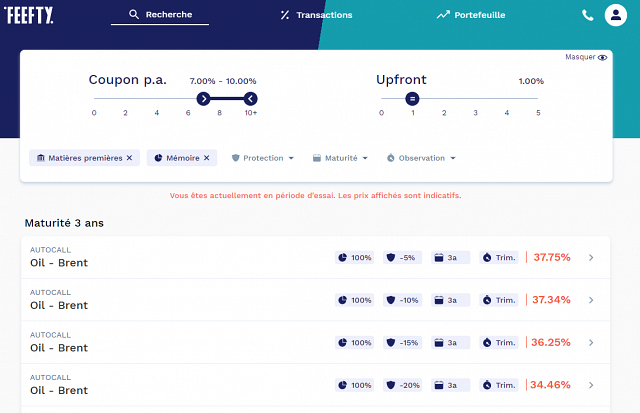Click the -5% protection shield badge
This screenshot has height=413, width=640.
[x=401, y=257]
